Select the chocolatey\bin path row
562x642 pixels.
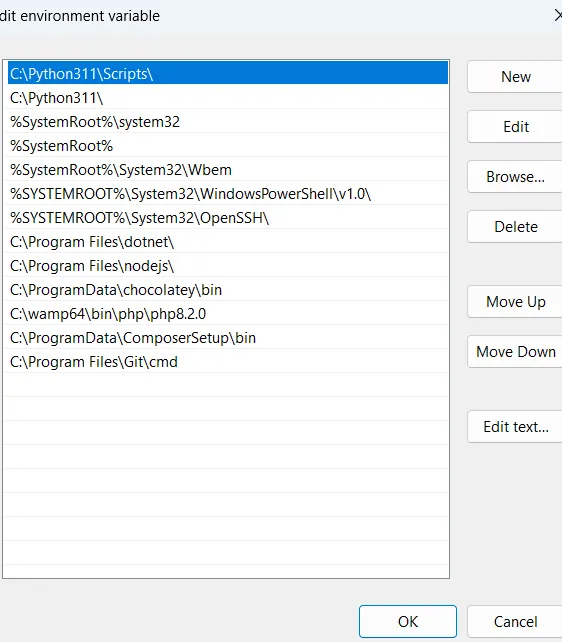[228, 289]
